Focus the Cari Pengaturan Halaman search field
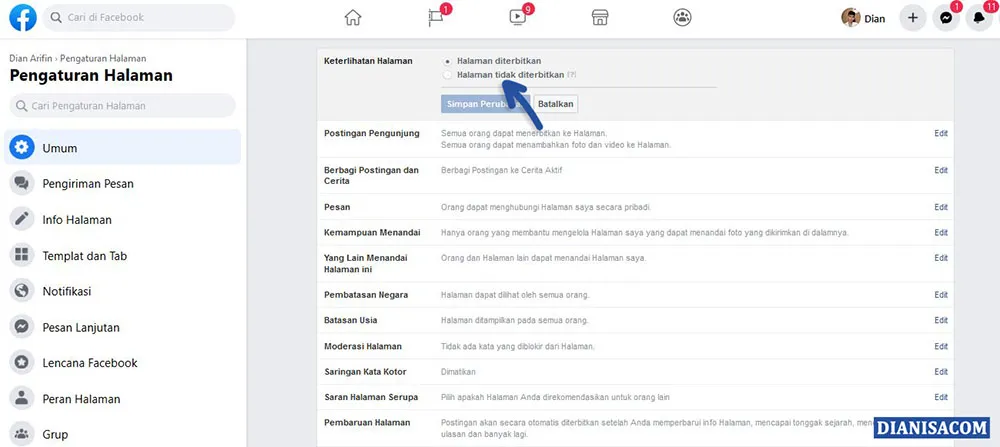Viewport: 1000px width, 447px height. click(x=122, y=106)
